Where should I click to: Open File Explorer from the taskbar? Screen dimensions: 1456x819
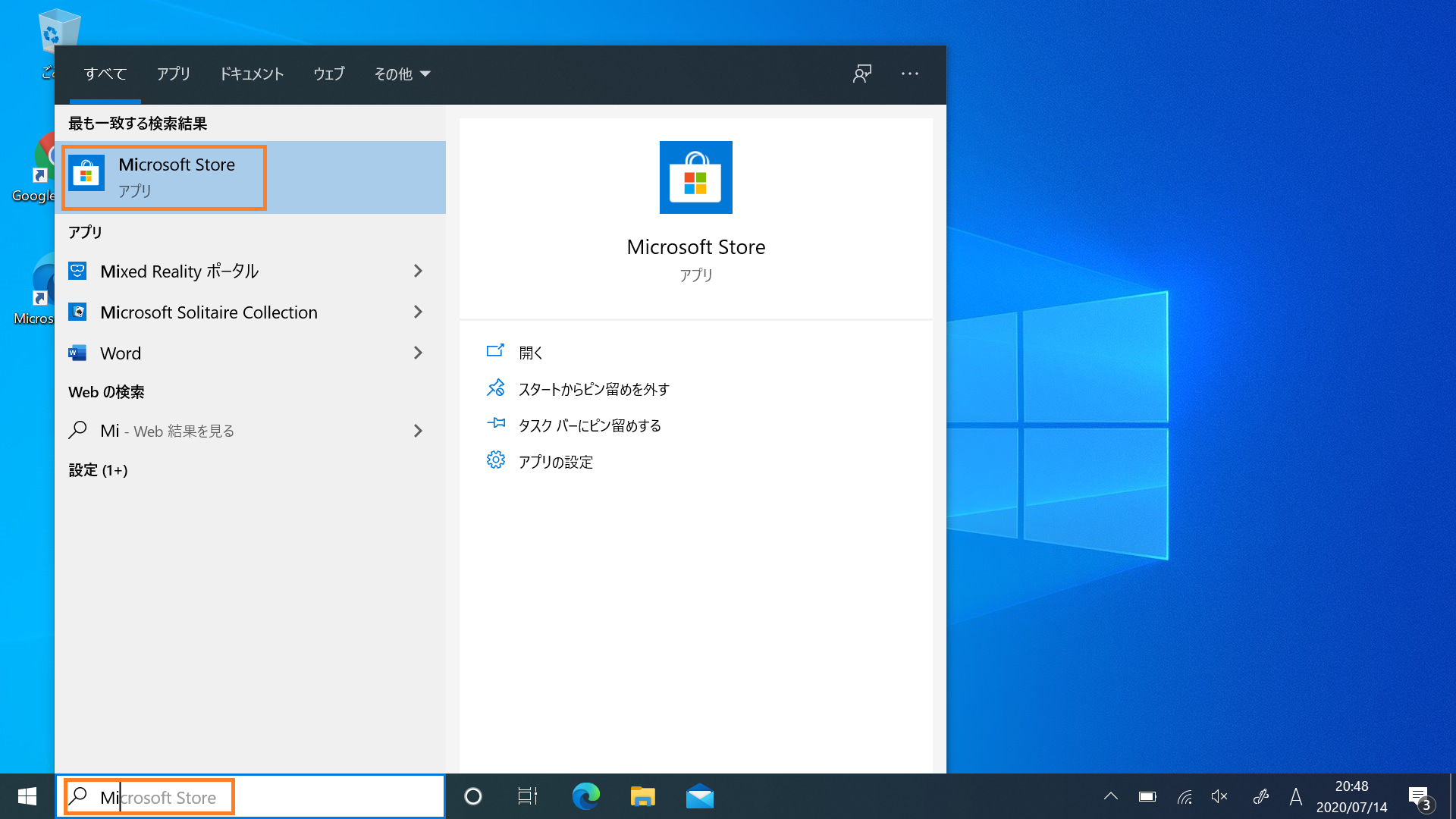(642, 796)
